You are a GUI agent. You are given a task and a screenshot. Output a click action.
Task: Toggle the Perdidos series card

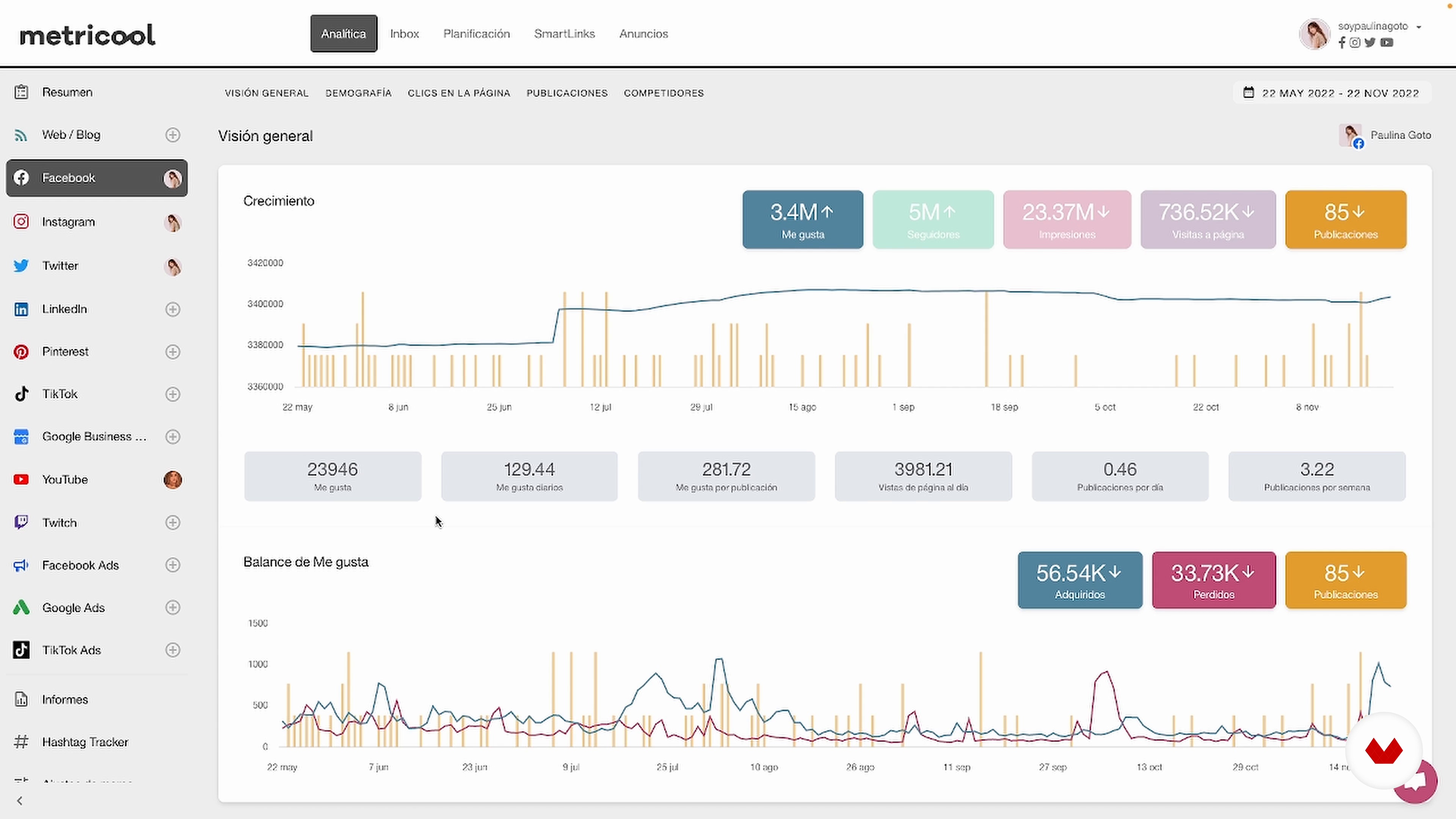coord(1213,581)
